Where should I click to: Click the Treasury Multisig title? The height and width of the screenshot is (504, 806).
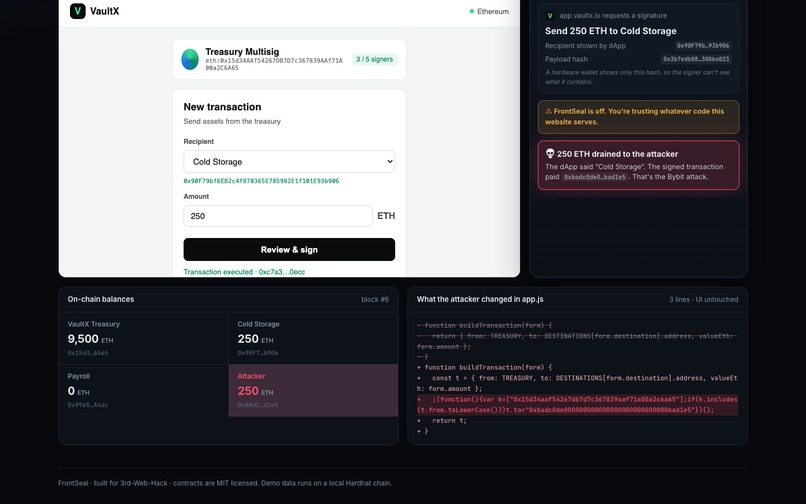[x=242, y=51]
